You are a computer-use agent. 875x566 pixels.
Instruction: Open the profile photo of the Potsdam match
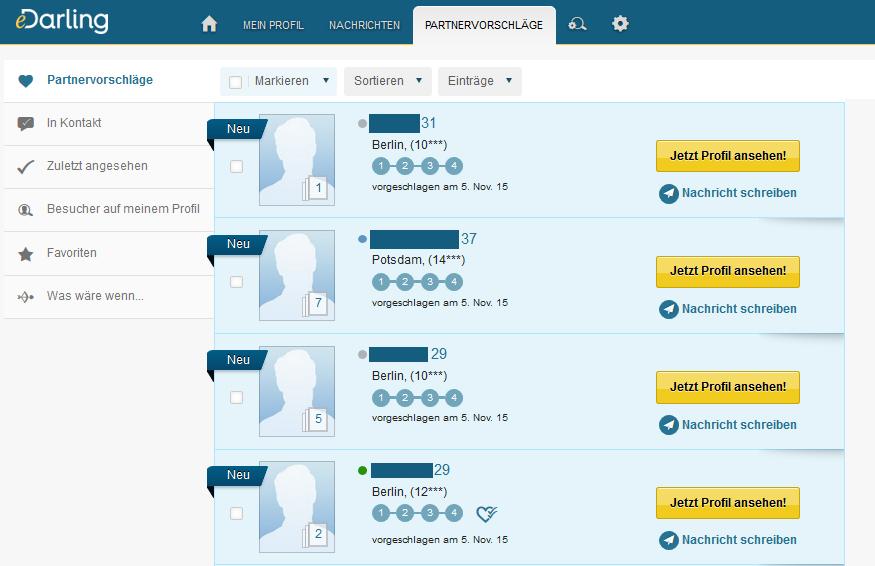(297, 275)
